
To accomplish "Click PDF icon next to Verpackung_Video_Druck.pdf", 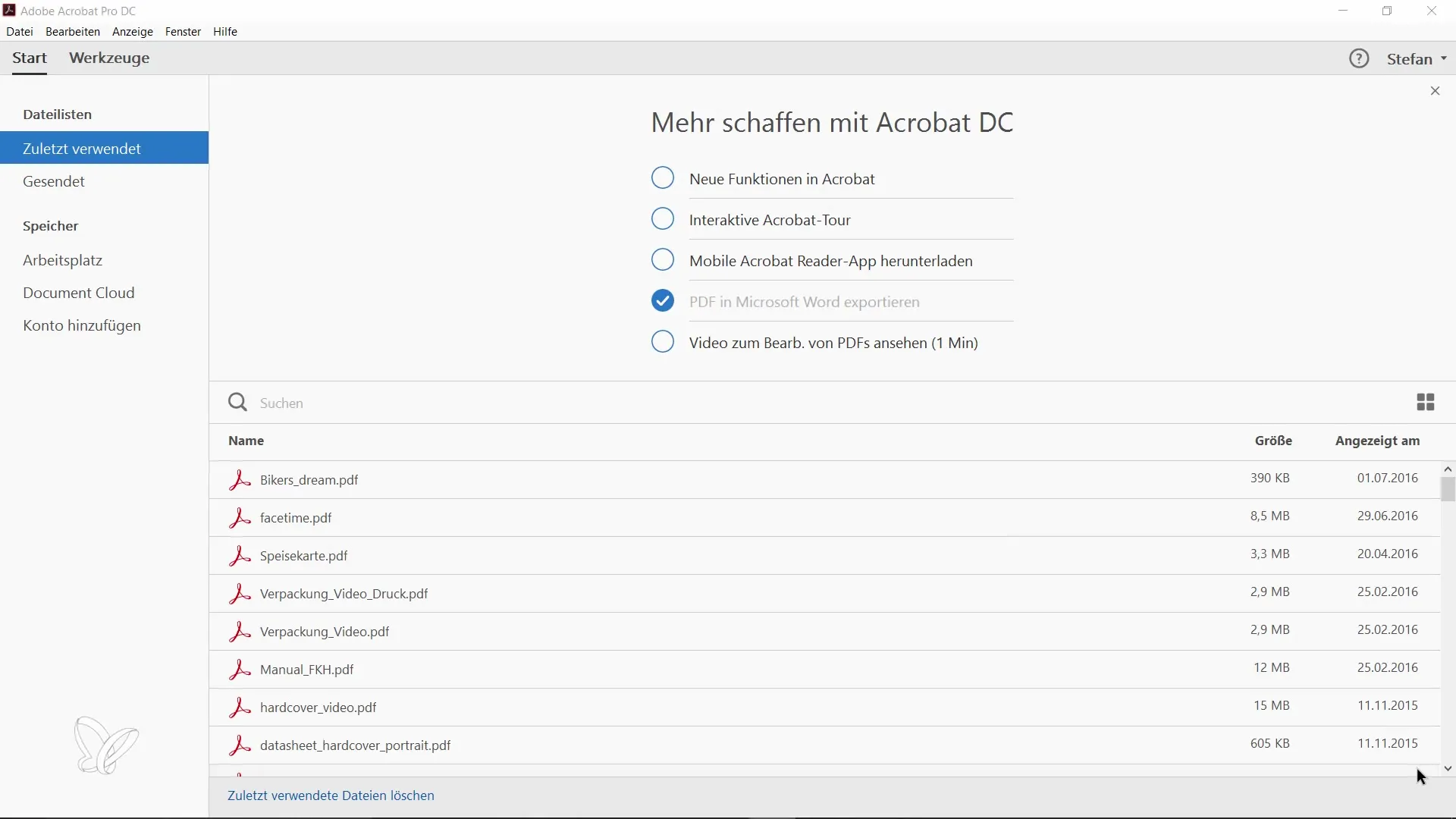I will (x=240, y=594).
